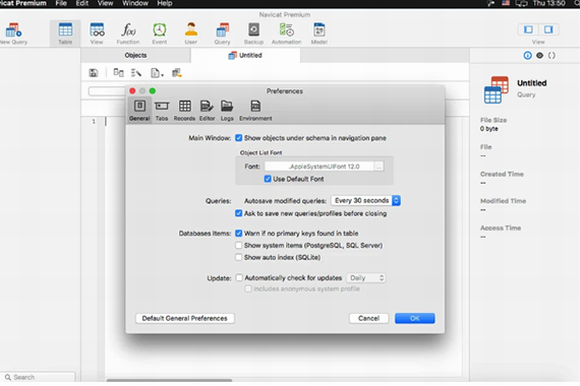Toggle Ask to save new queries before closing

pos(239,213)
